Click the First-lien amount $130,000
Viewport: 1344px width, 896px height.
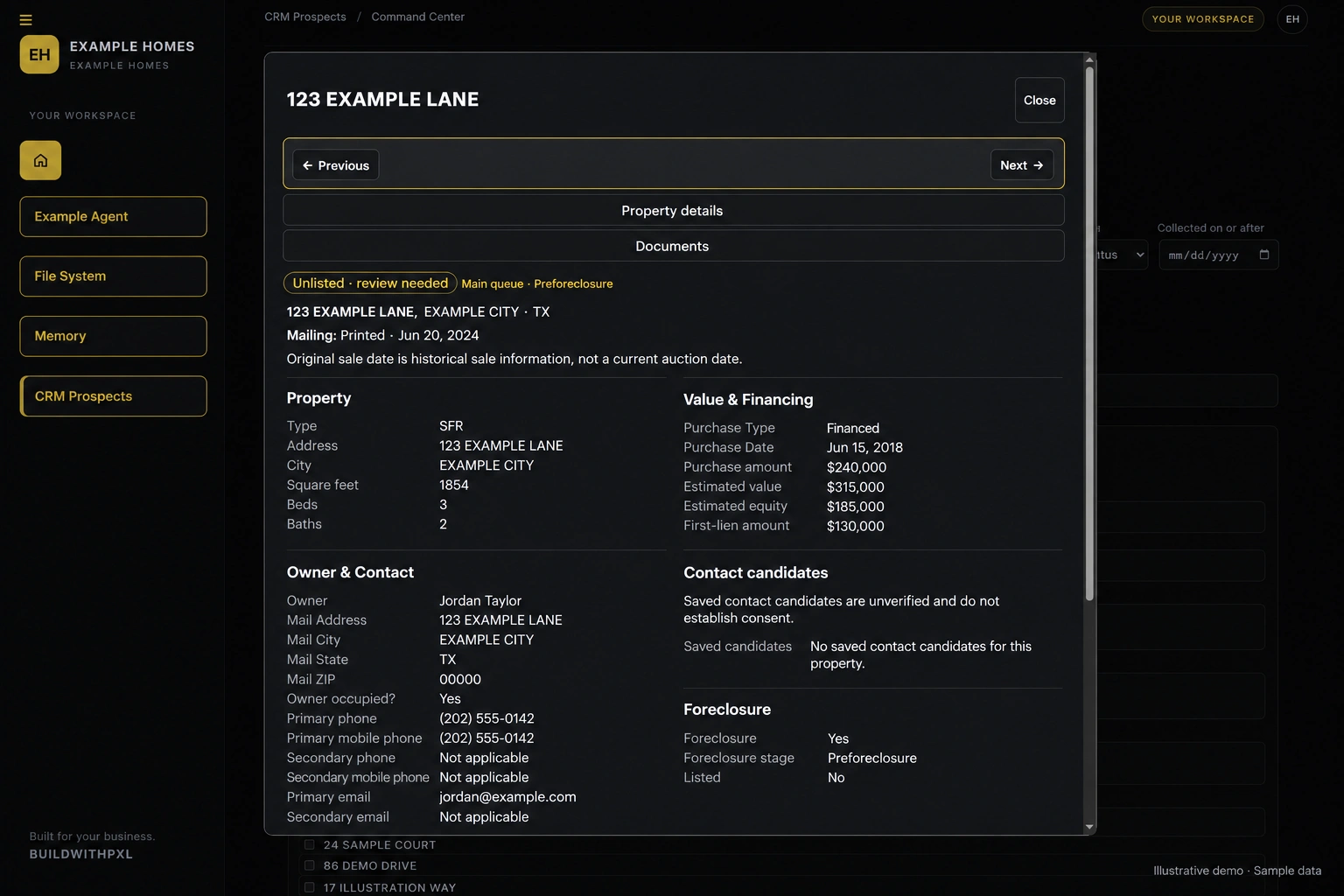(855, 526)
